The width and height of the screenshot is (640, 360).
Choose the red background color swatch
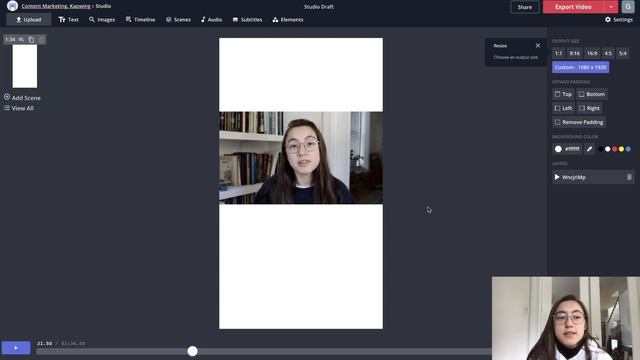point(614,149)
